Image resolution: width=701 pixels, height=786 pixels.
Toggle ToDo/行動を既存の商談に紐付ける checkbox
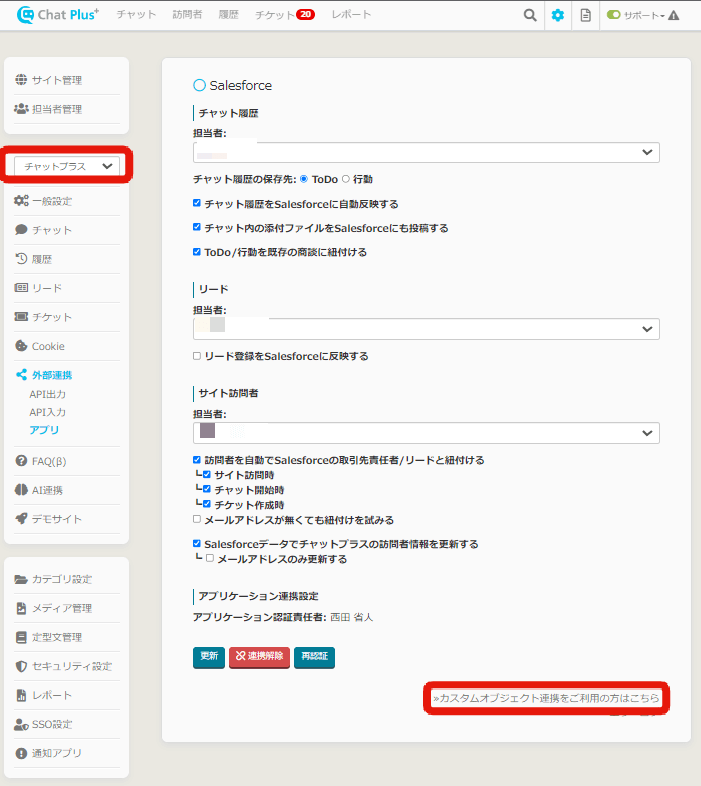pos(197,252)
